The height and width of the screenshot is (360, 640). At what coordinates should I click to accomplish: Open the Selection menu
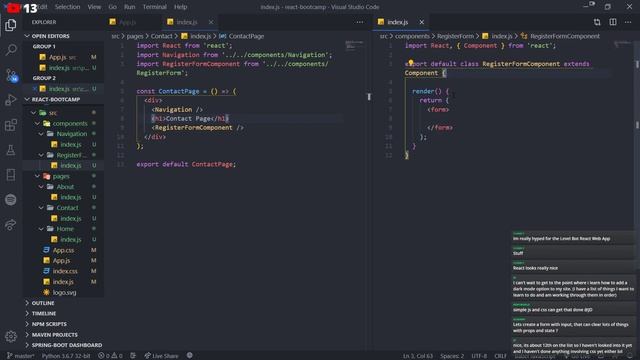pos(67,7)
